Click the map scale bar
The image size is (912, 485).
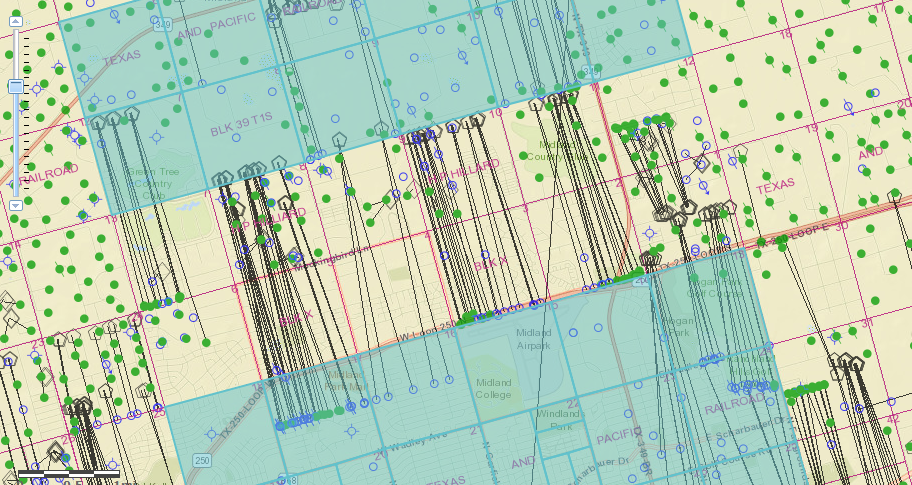coord(69,473)
